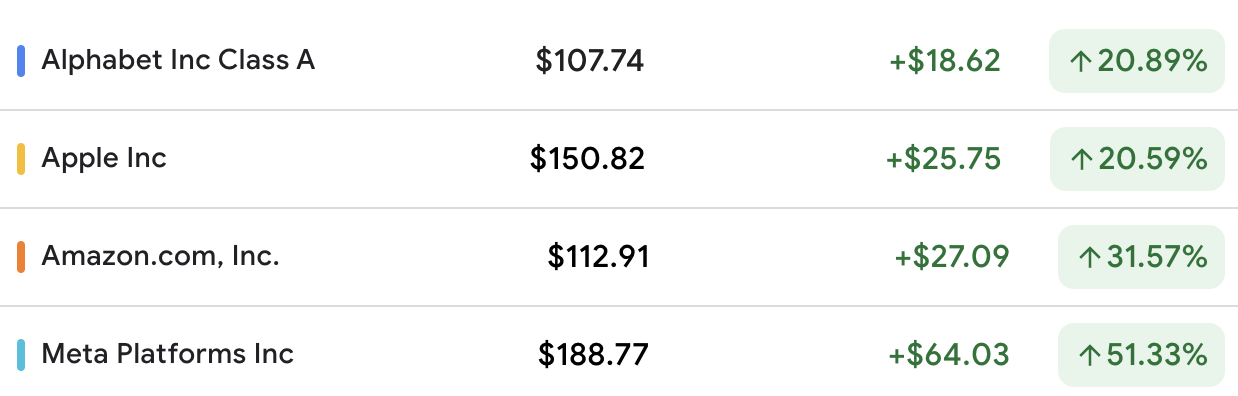Click the +$18.62 change value
The height and width of the screenshot is (396, 1238).
[945, 62]
